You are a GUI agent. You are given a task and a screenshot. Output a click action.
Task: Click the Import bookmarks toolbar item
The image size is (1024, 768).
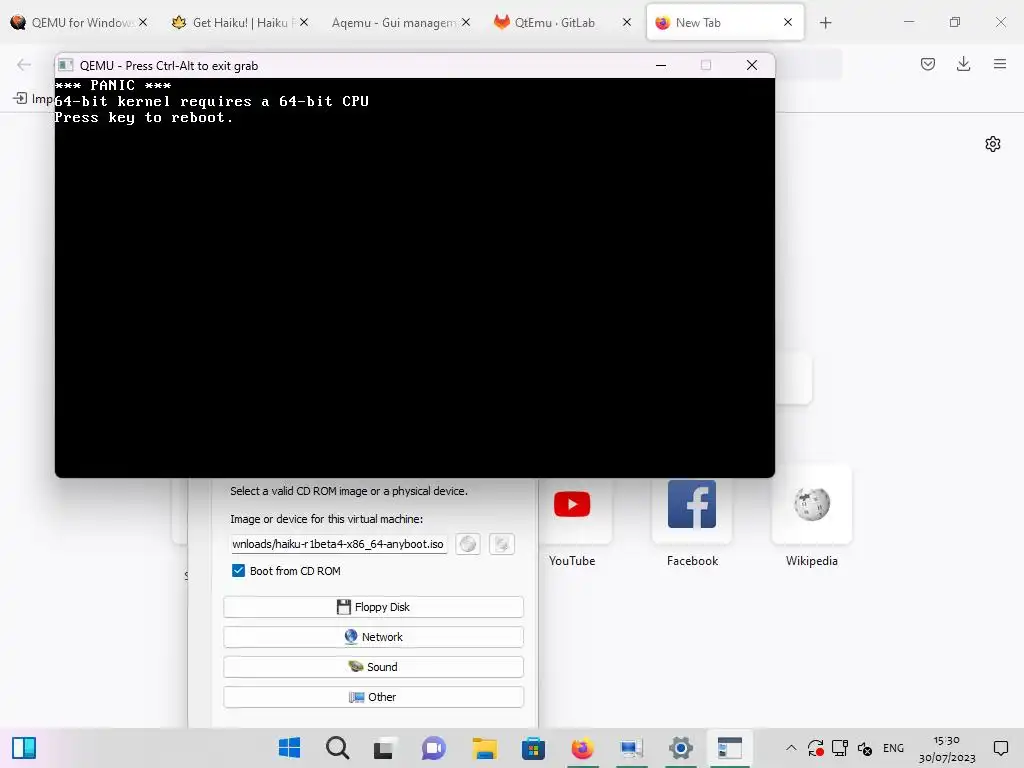(x=33, y=99)
